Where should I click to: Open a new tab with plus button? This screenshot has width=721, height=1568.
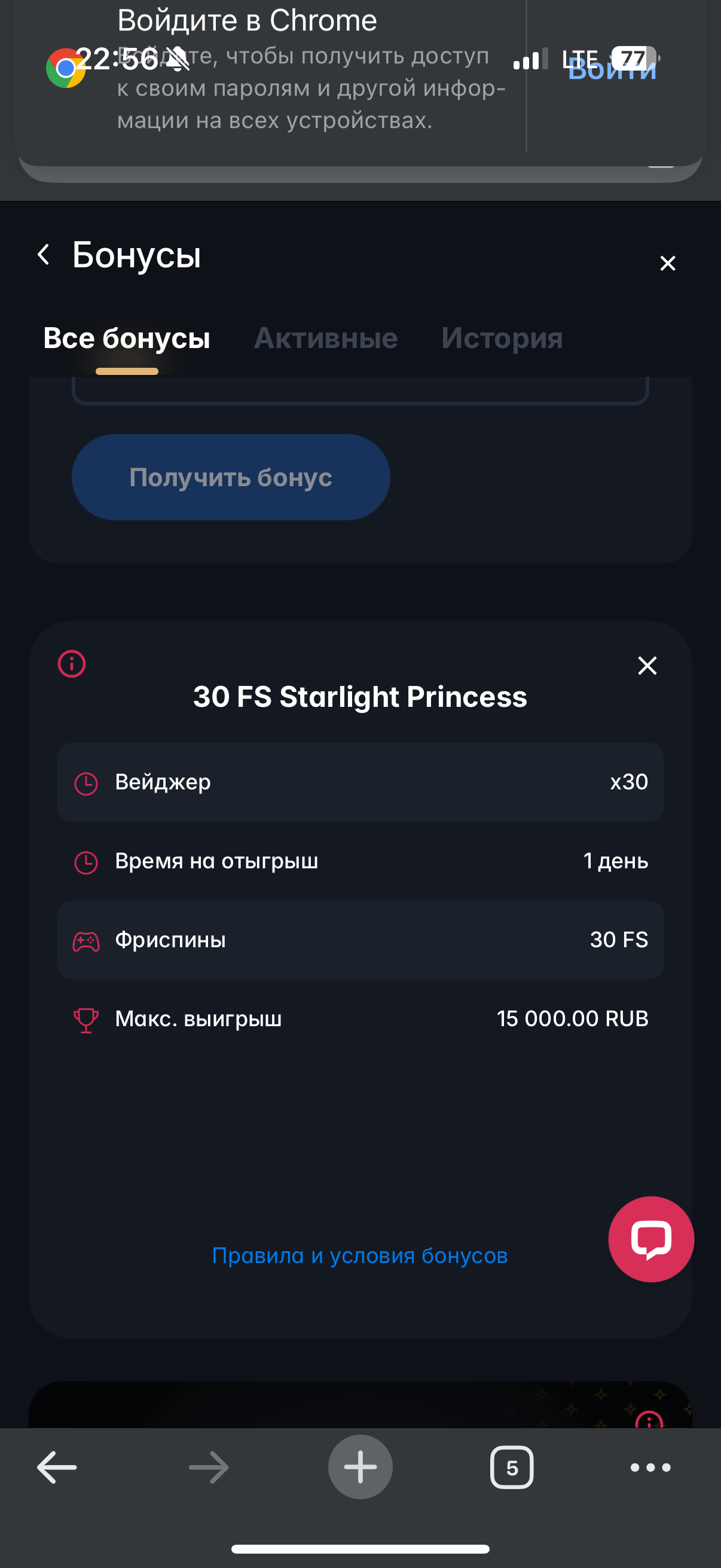[360, 1467]
